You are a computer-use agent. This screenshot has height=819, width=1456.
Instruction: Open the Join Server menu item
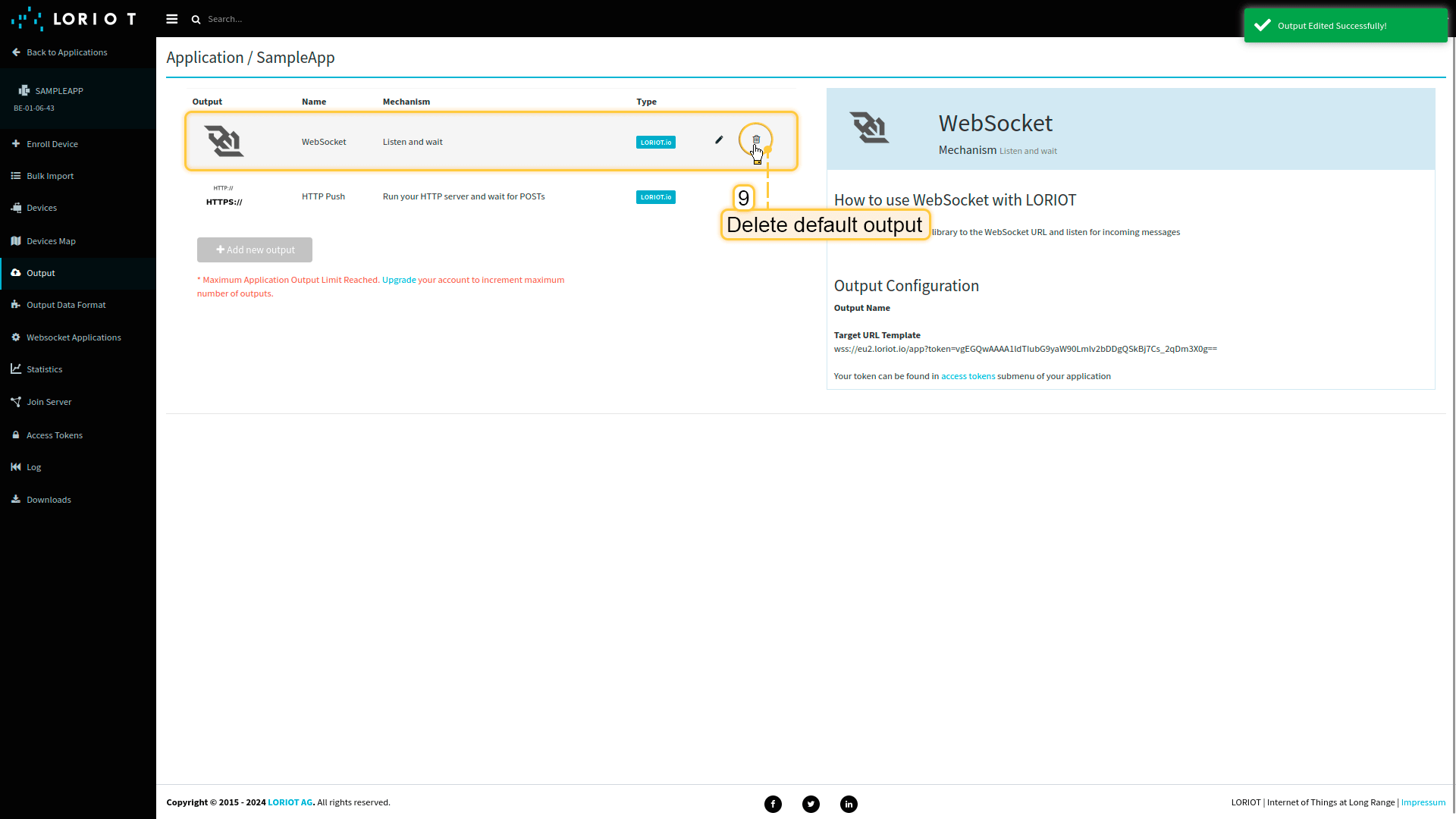49,402
